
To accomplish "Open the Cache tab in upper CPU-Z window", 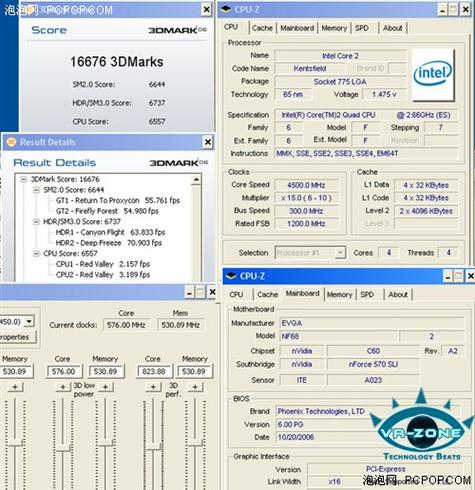I will pyautogui.click(x=262, y=28).
